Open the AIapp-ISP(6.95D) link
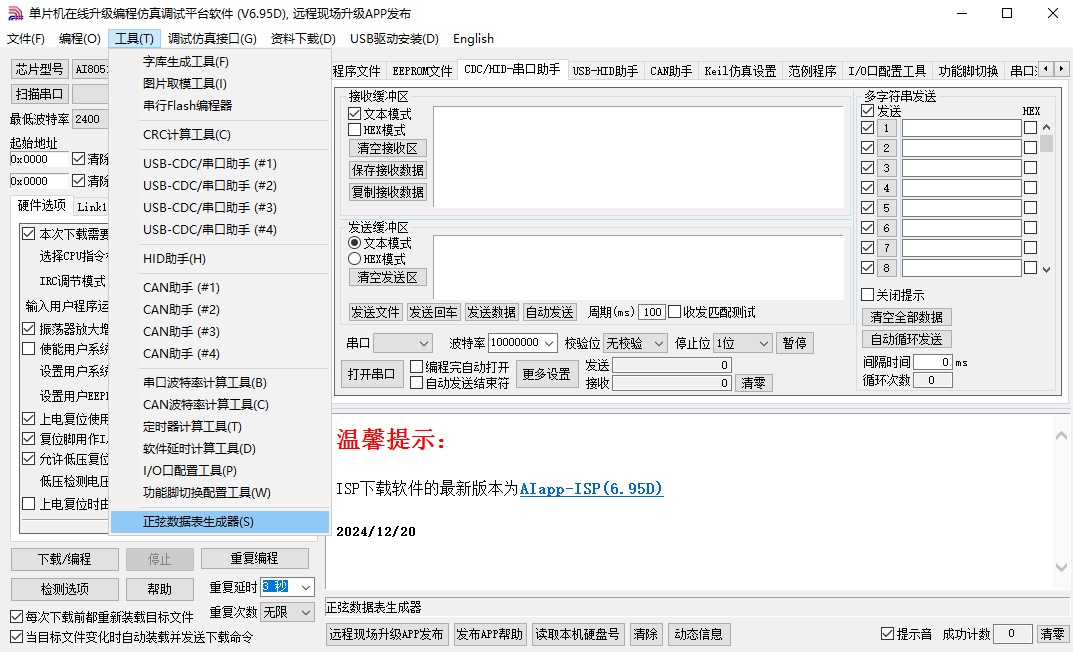This screenshot has width=1073, height=652. pyautogui.click(x=592, y=488)
